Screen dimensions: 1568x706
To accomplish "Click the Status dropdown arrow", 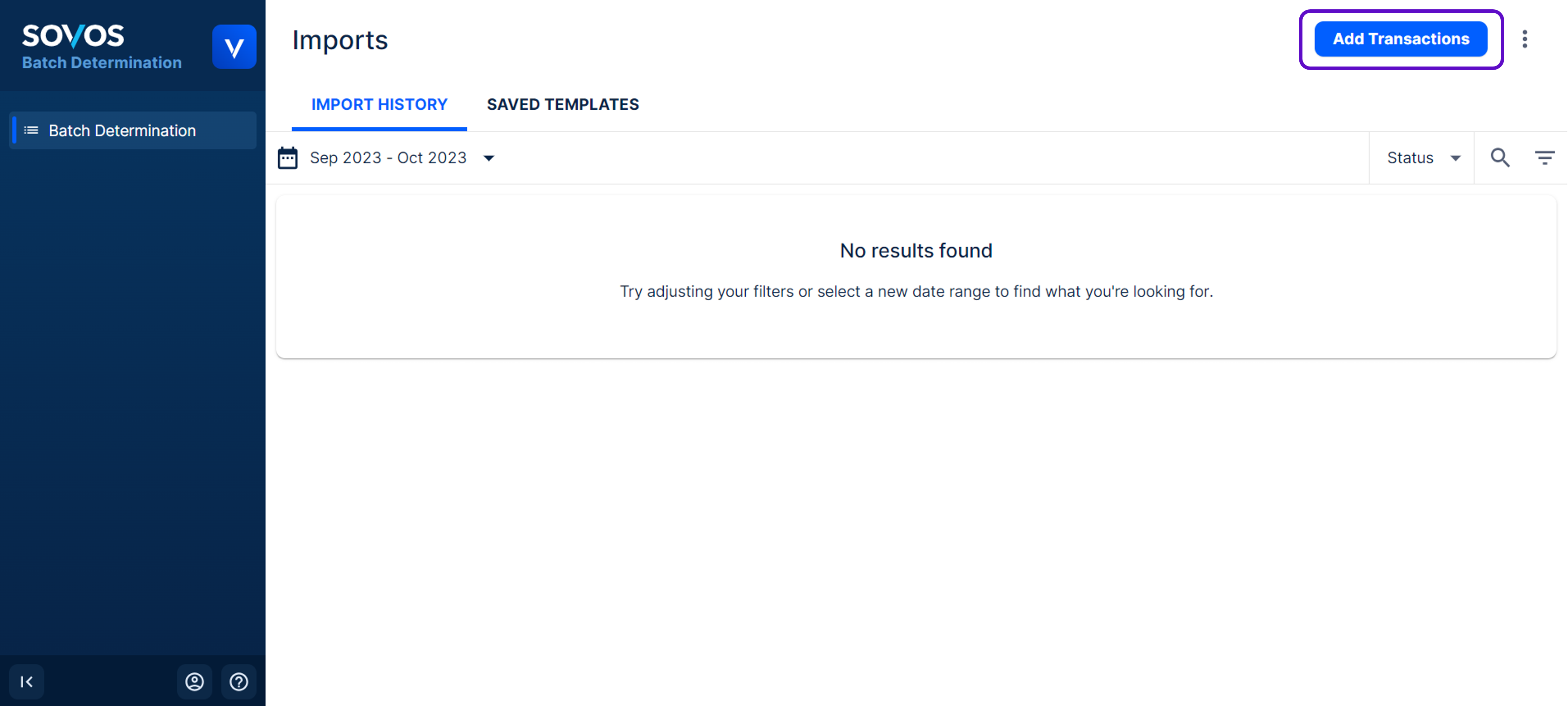I will coord(1455,158).
